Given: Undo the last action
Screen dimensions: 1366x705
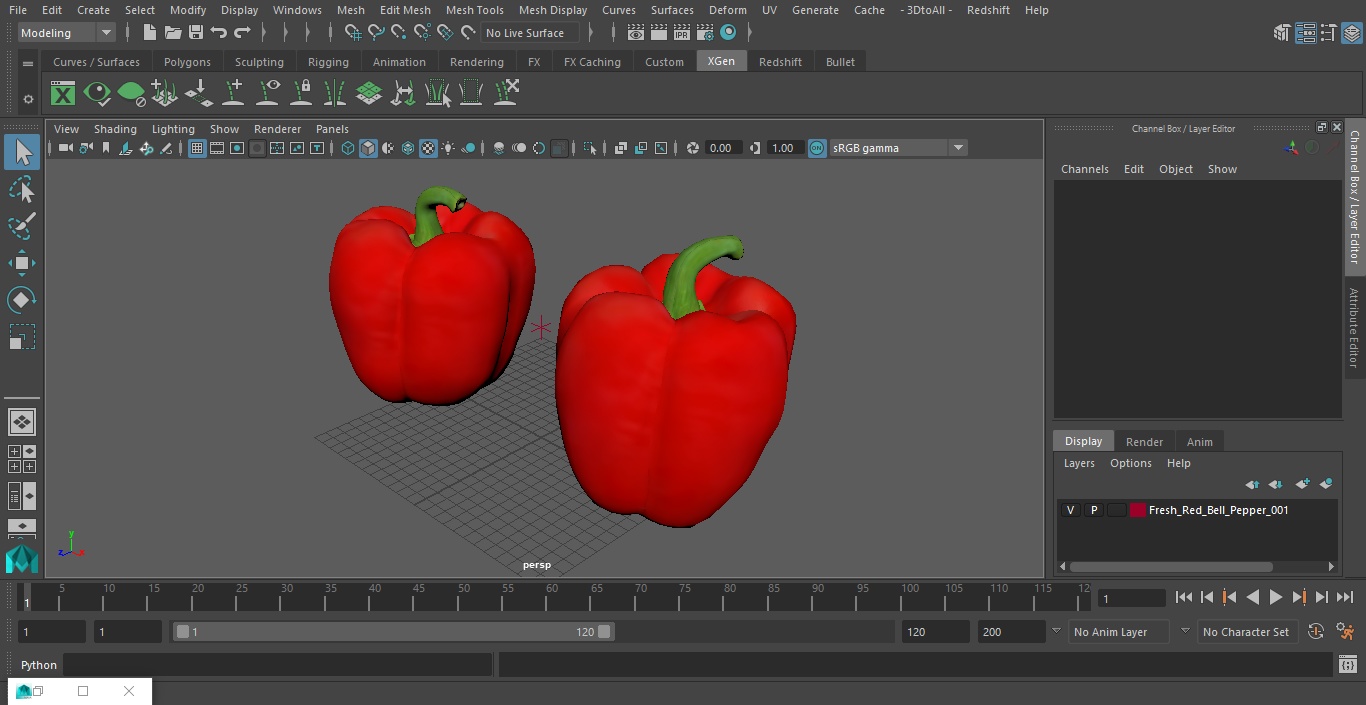Looking at the screenshot, I should pyautogui.click(x=219, y=33).
